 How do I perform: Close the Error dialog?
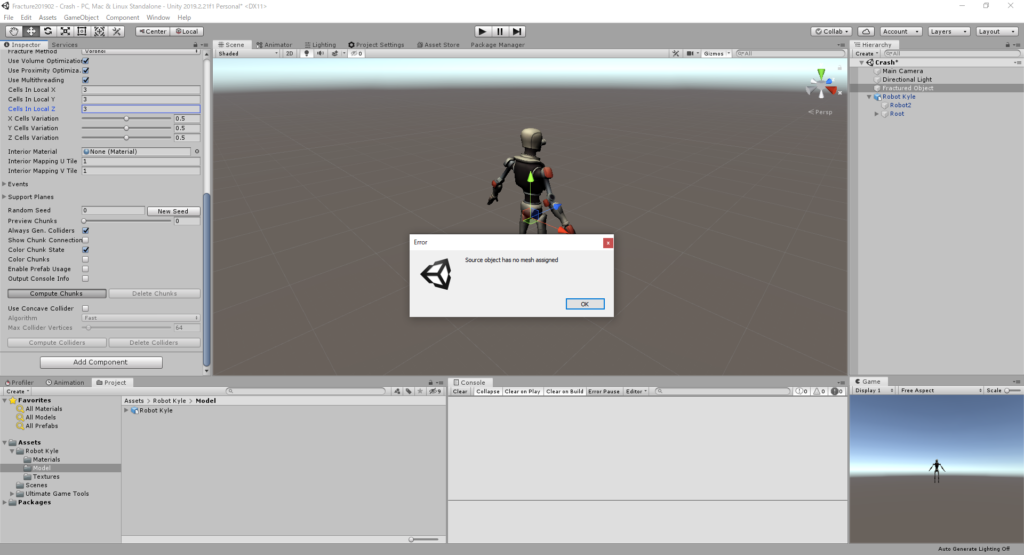(x=608, y=243)
